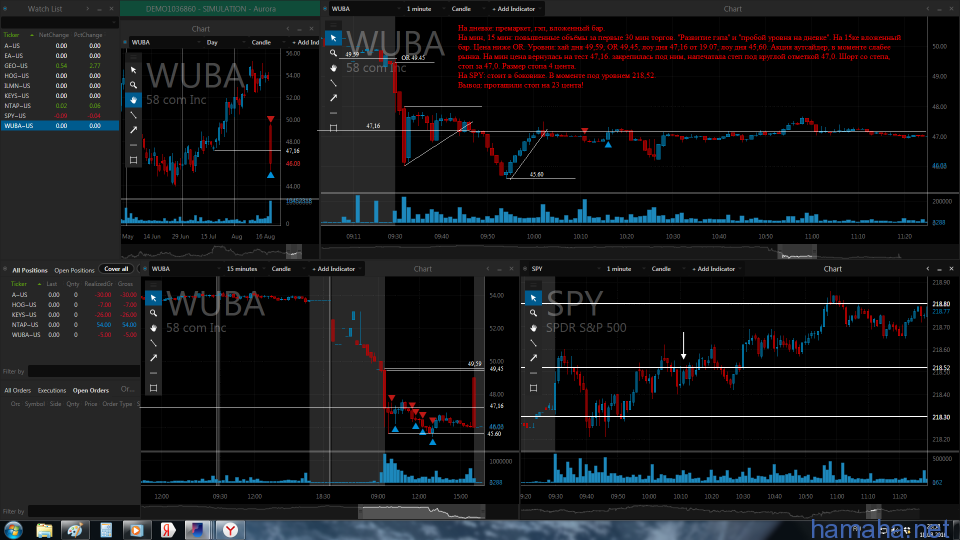Image resolution: width=960 pixels, height=540 pixels.
Task: Open the media player icon in the taskbar
Action: [136, 530]
